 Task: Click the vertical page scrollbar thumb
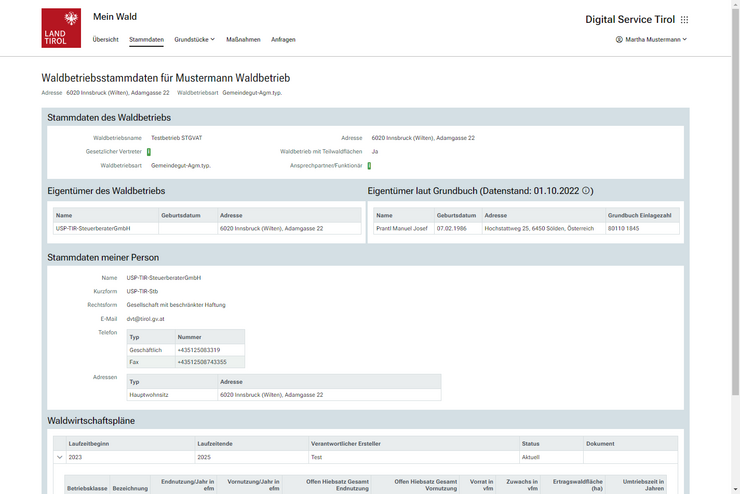(735, 202)
